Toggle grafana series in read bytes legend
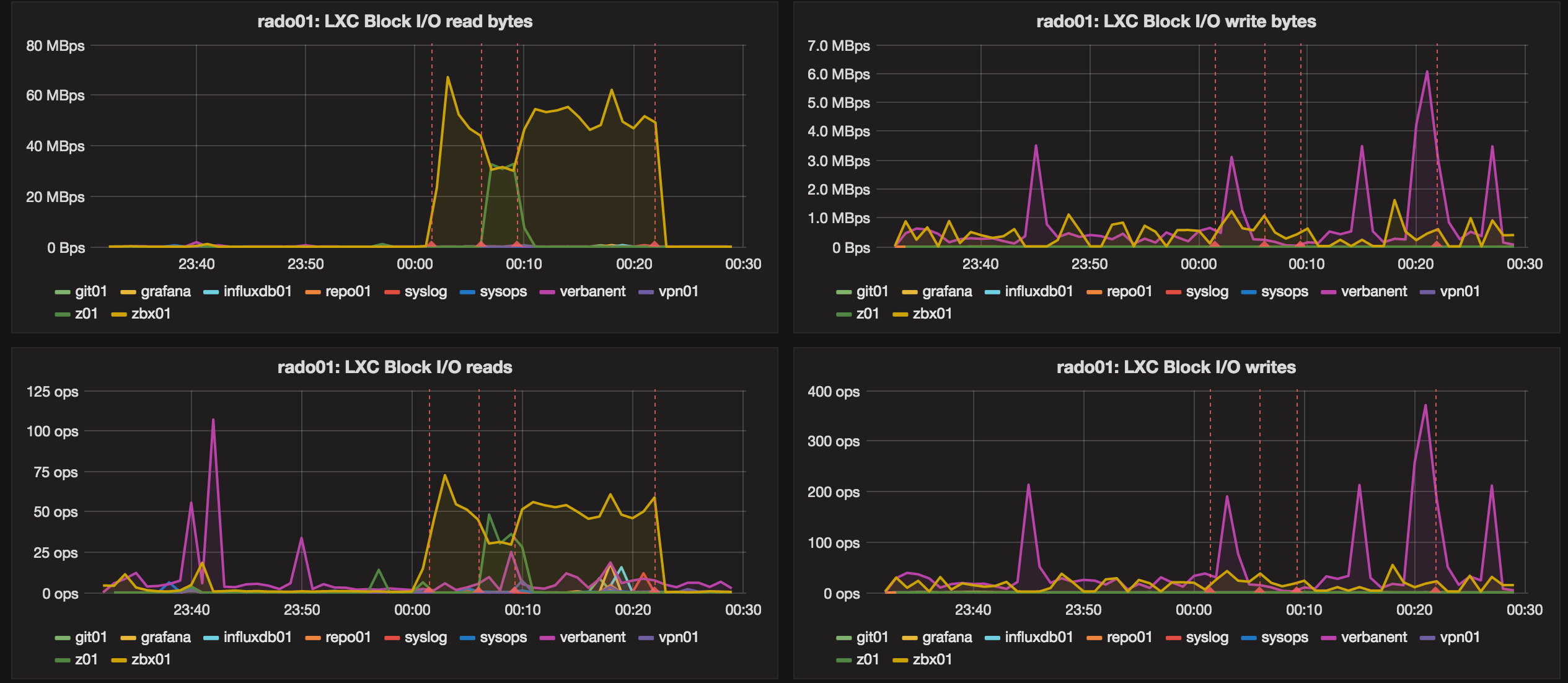1568x683 pixels. 165,291
